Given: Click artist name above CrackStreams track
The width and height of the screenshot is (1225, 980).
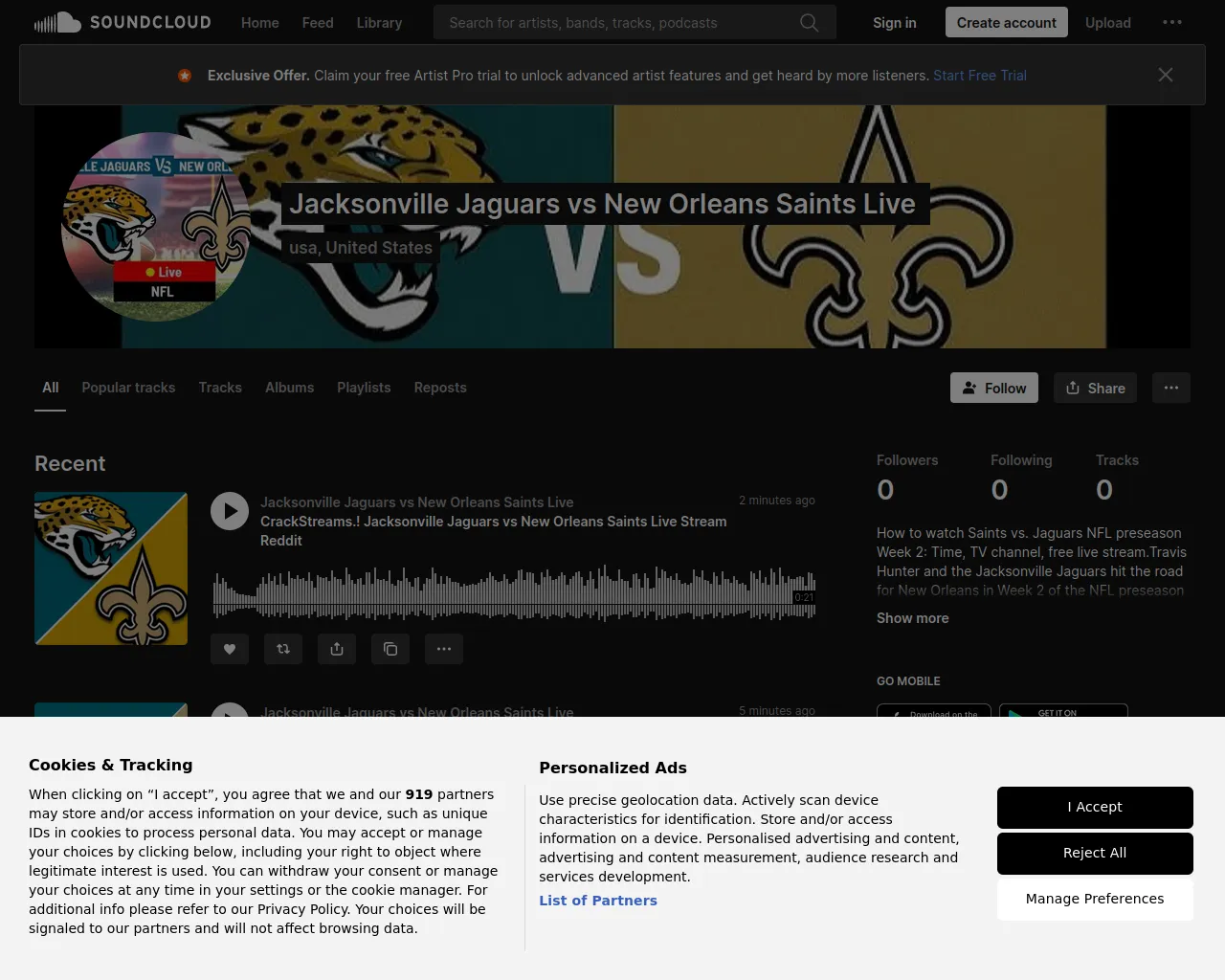Looking at the screenshot, I should [x=417, y=502].
